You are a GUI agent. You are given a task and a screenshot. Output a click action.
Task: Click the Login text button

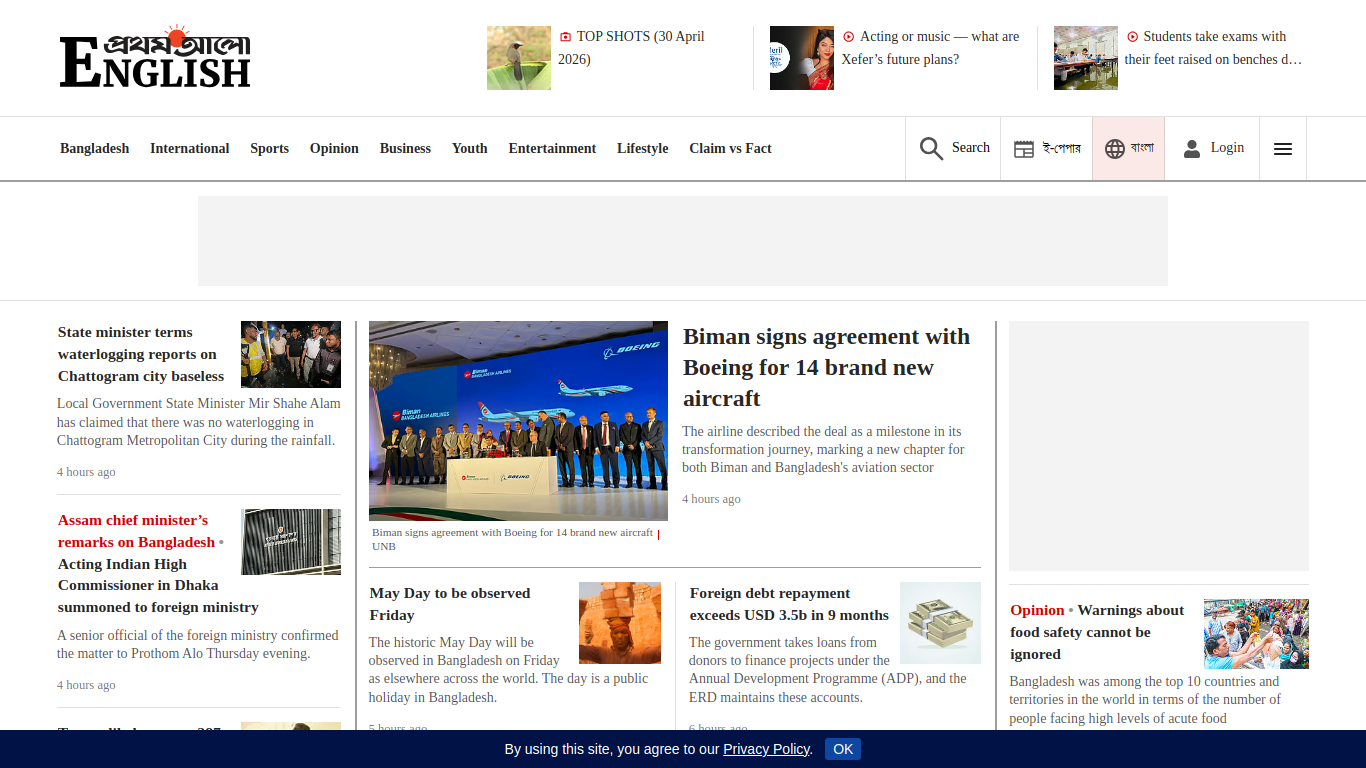tap(1227, 147)
